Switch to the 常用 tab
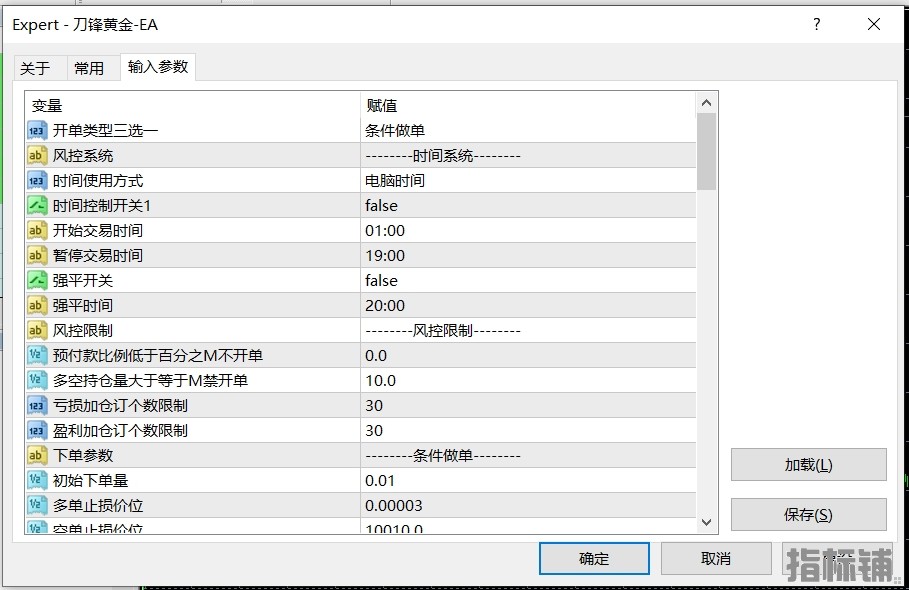 click(89, 68)
